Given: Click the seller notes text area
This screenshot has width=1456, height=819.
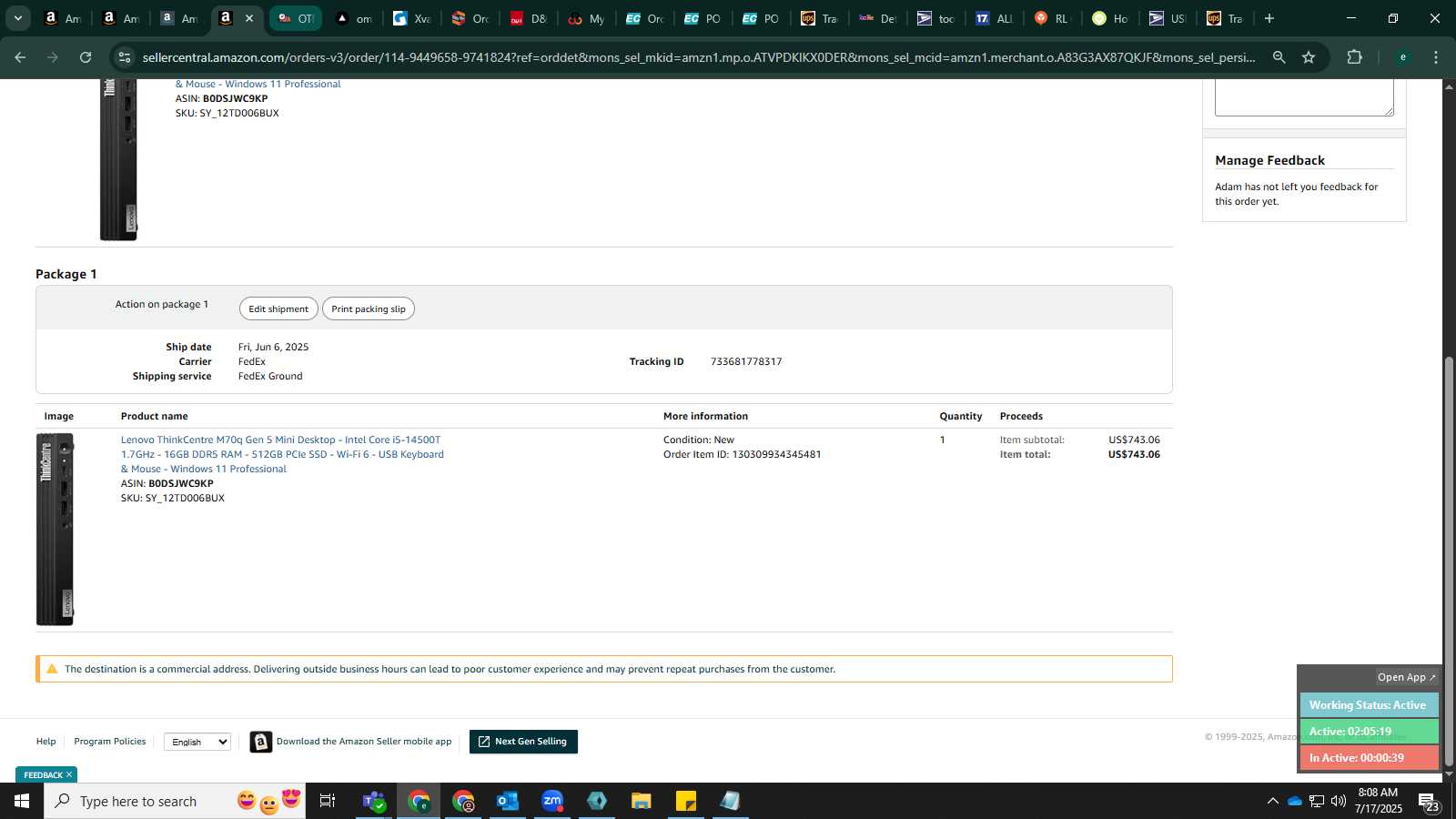Looking at the screenshot, I should point(1304,97).
